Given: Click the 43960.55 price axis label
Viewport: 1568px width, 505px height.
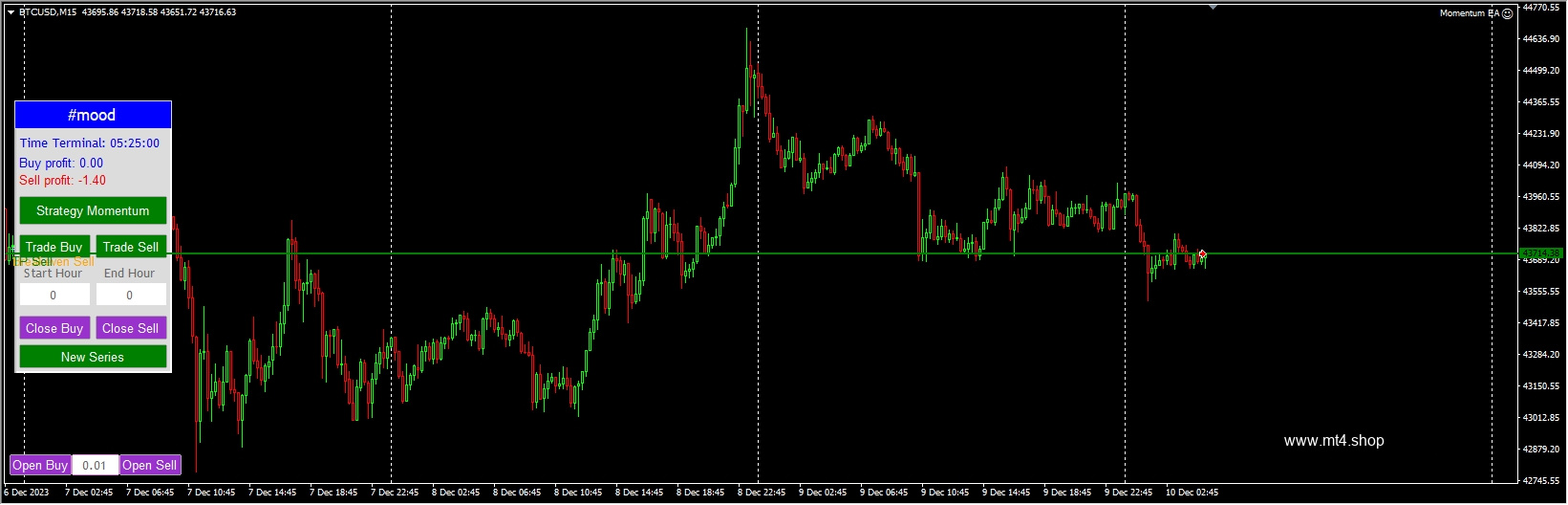Looking at the screenshot, I should [x=1541, y=196].
